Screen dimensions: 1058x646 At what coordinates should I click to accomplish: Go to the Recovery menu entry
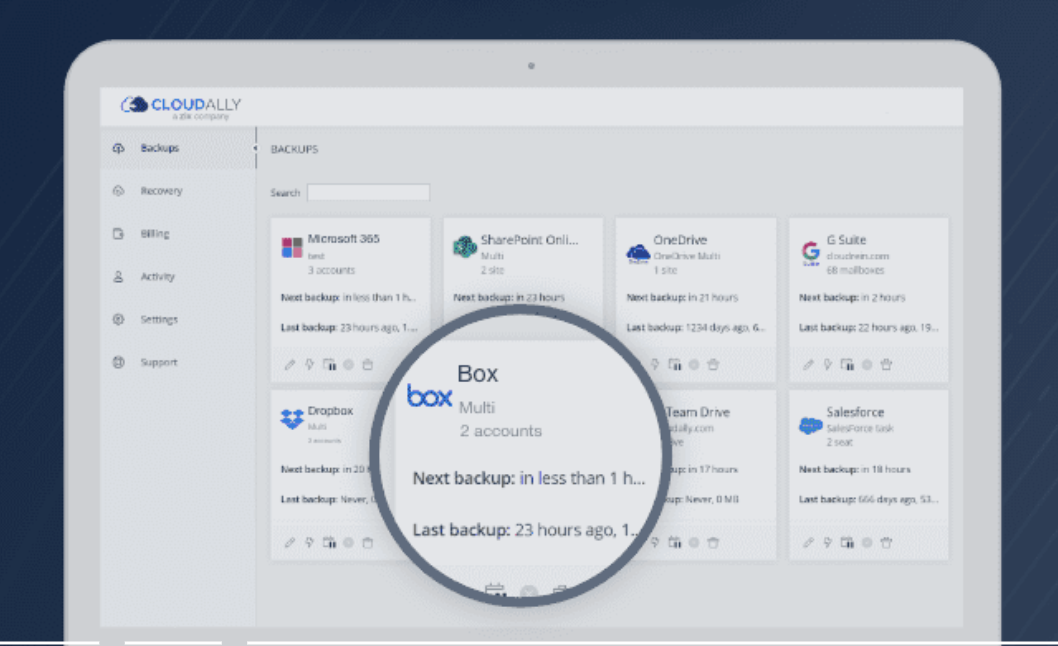click(x=162, y=190)
